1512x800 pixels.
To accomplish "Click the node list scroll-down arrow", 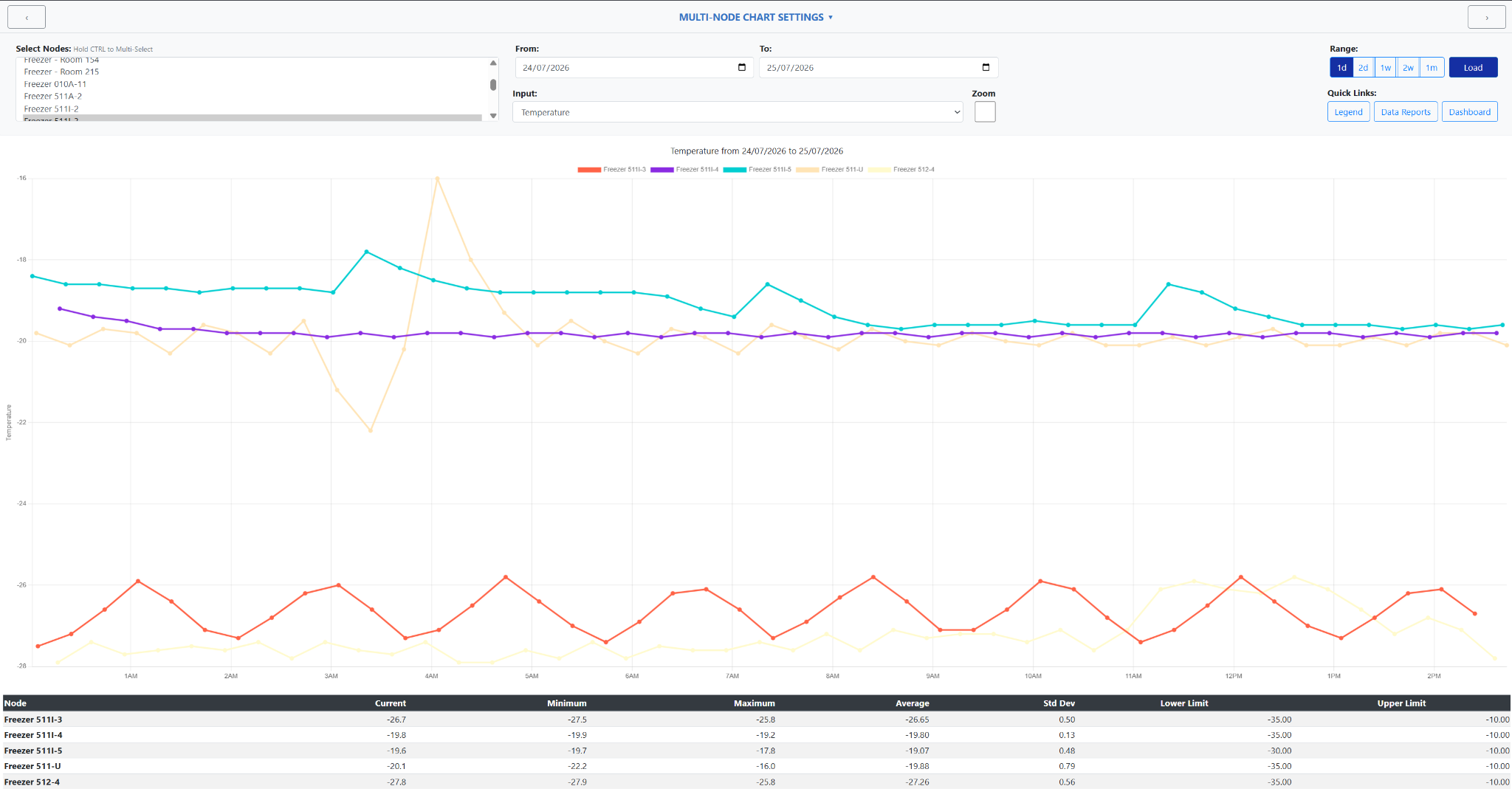I will click(x=493, y=116).
